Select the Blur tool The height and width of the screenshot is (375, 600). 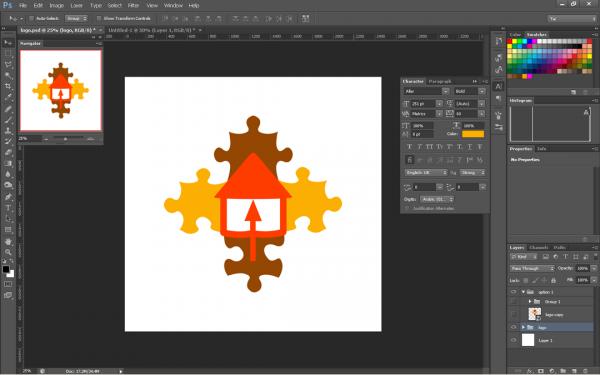coord(8,174)
